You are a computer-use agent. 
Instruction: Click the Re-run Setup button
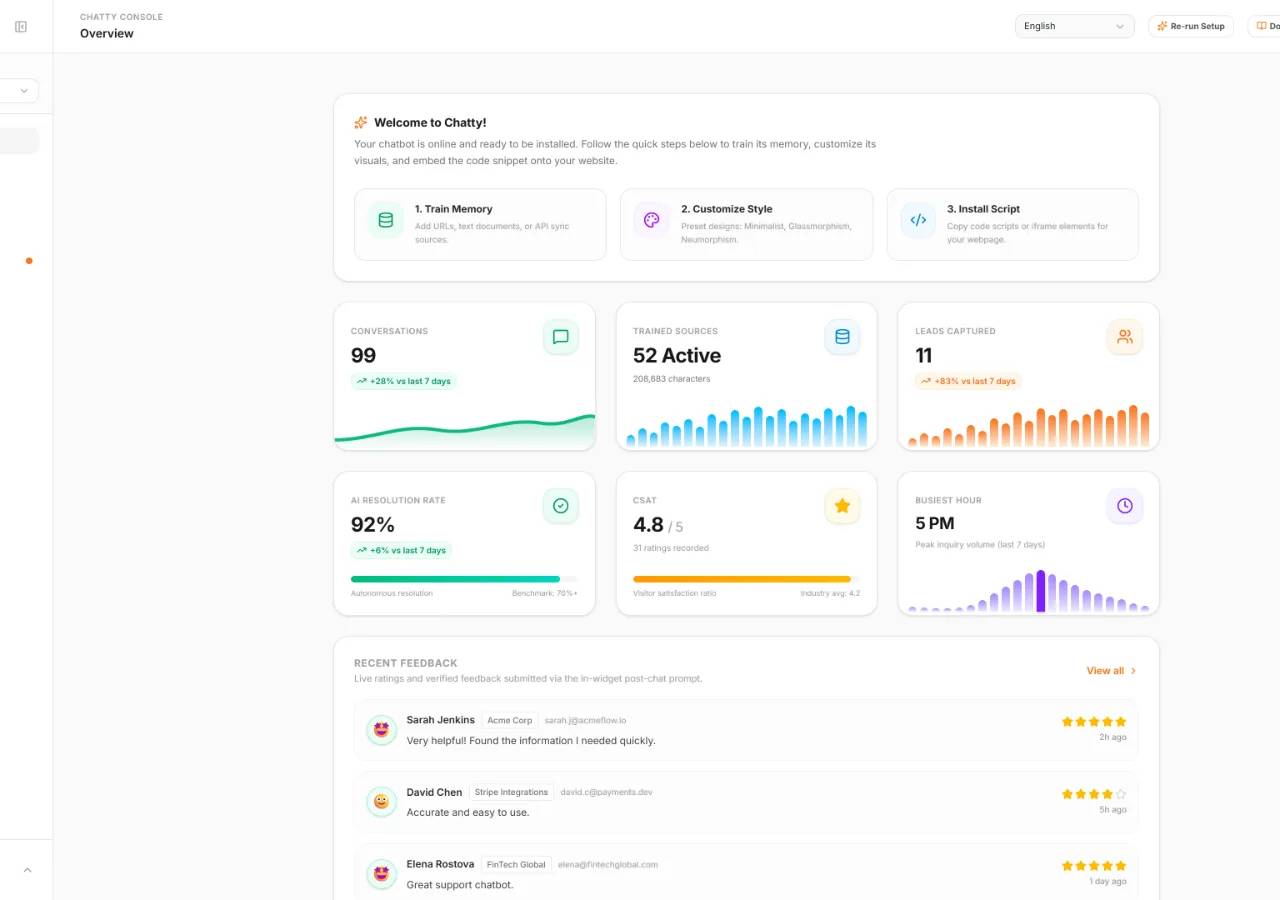[1191, 26]
